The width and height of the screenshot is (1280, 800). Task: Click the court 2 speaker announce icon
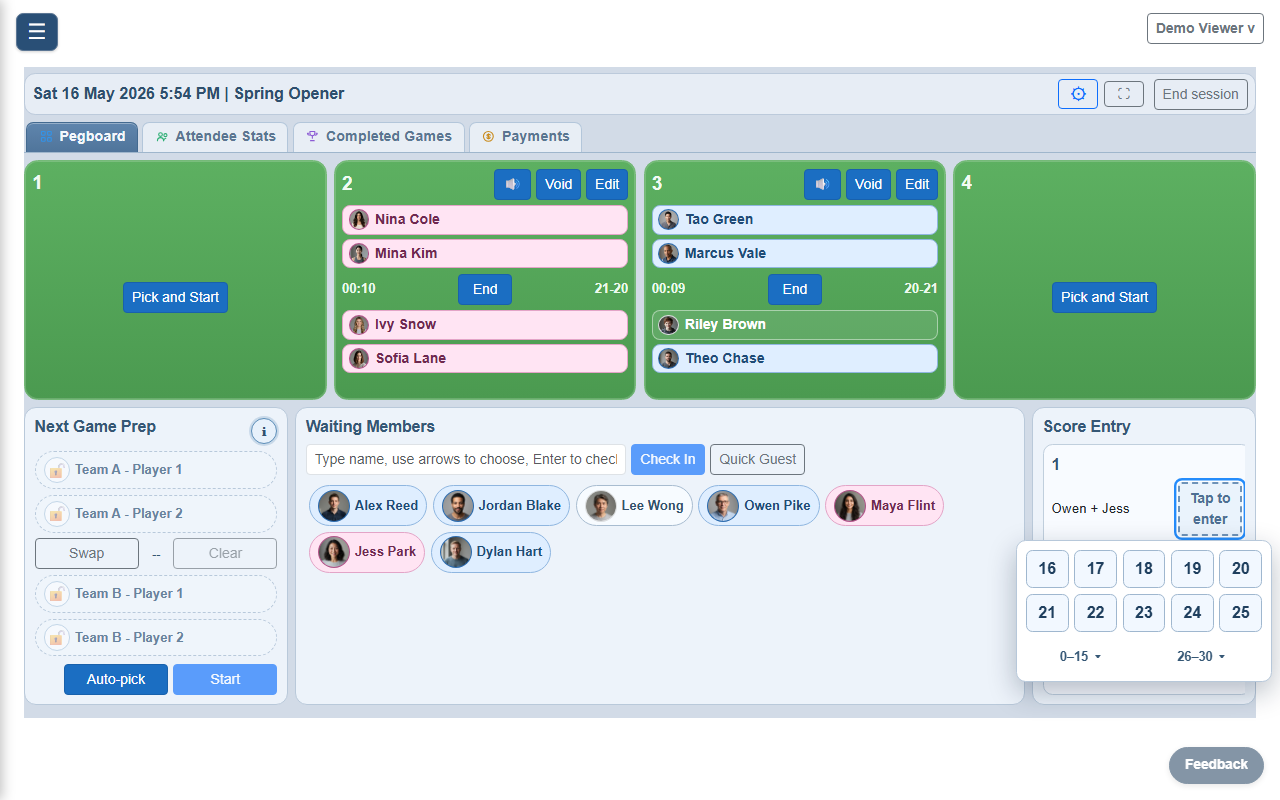pyautogui.click(x=512, y=184)
